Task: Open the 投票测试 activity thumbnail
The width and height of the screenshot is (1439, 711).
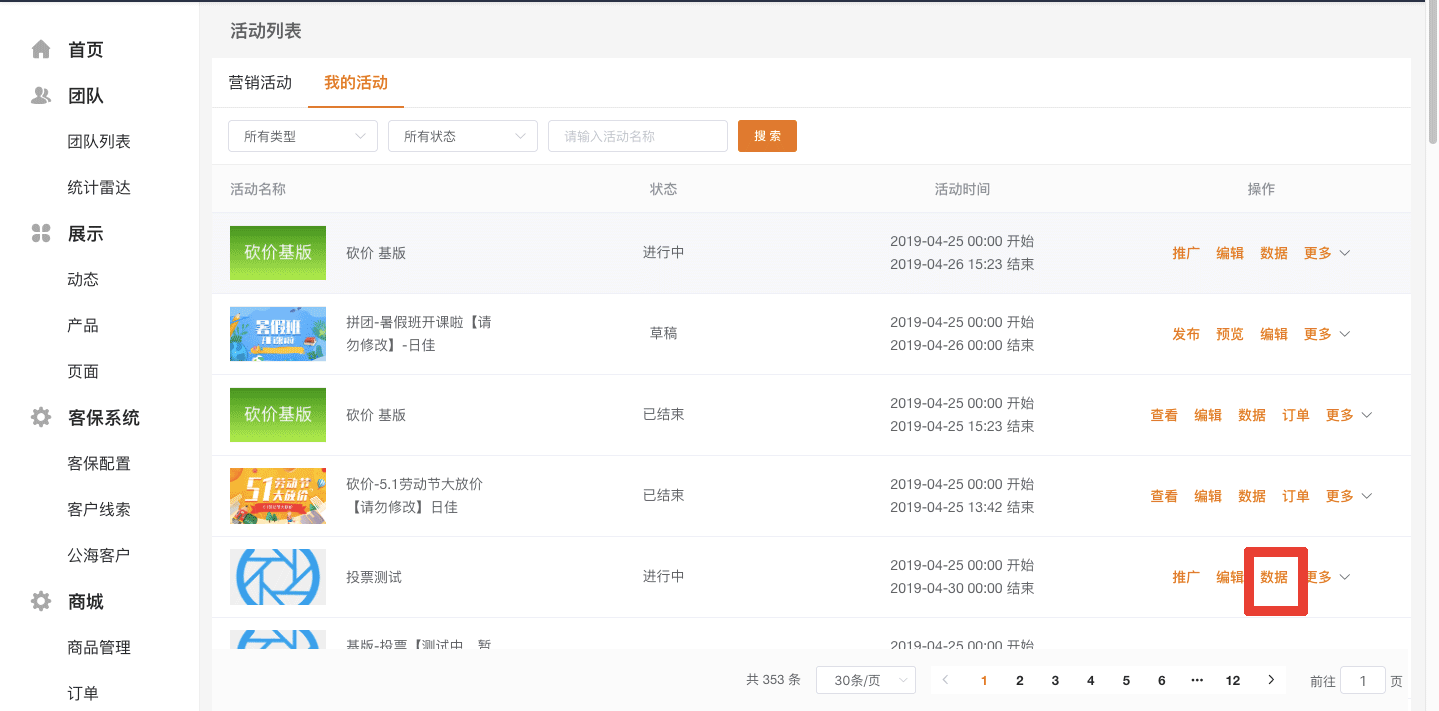Action: (278, 577)
